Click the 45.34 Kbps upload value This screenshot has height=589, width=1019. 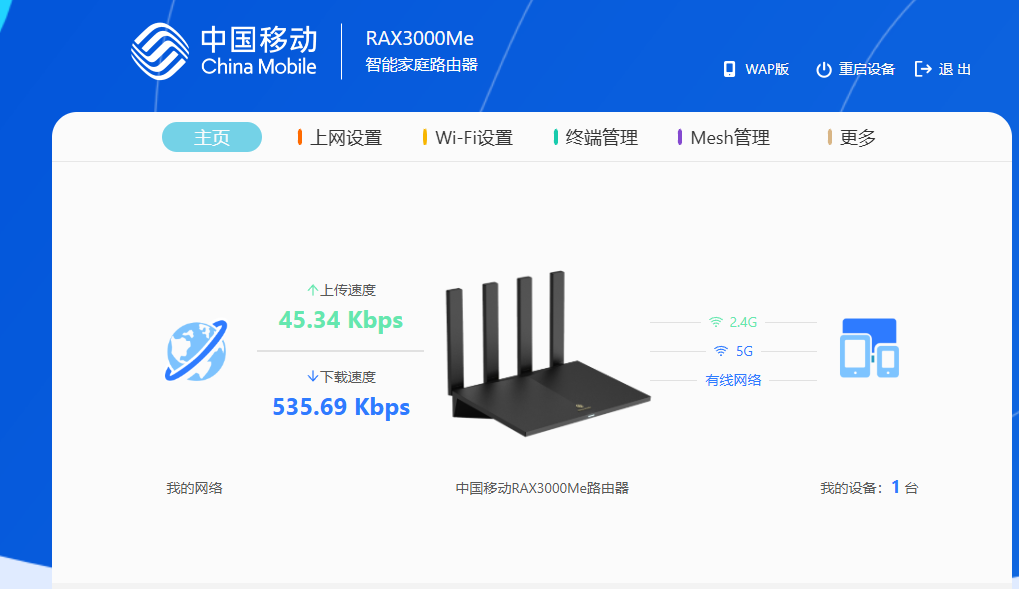point(341,320)
